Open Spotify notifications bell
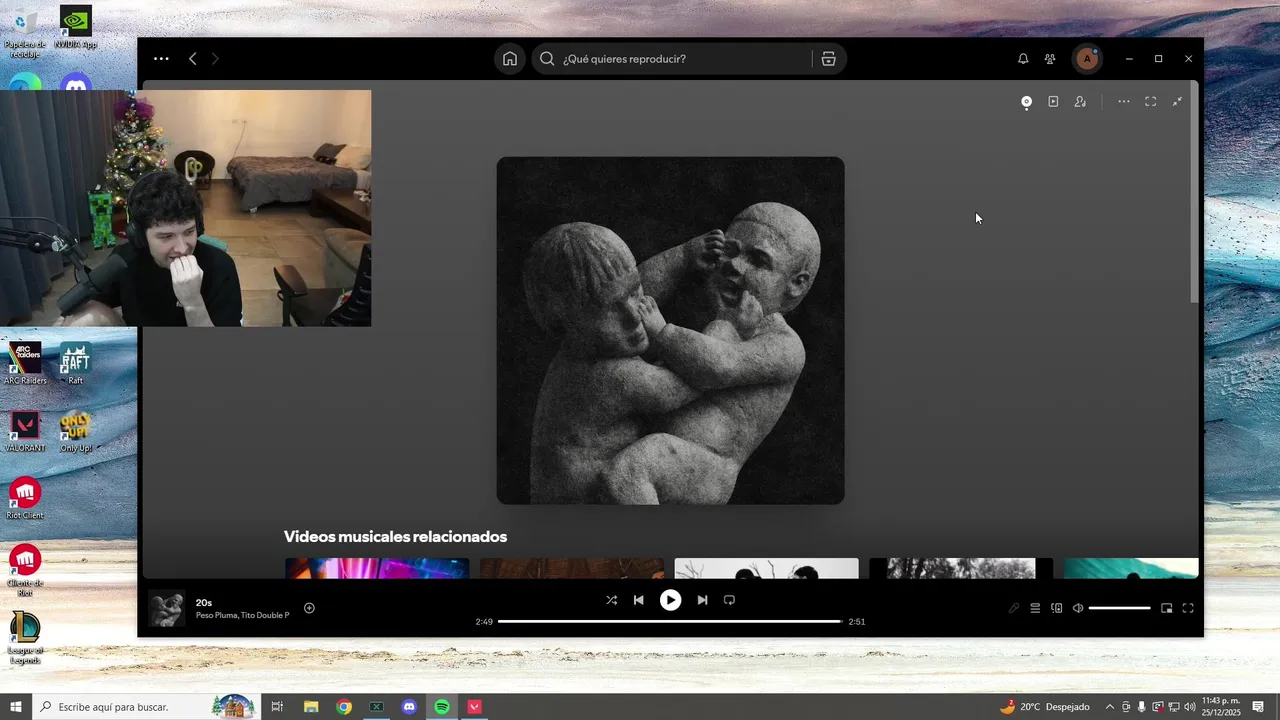Screen dimensions: 1280x720 point(1023,59)
